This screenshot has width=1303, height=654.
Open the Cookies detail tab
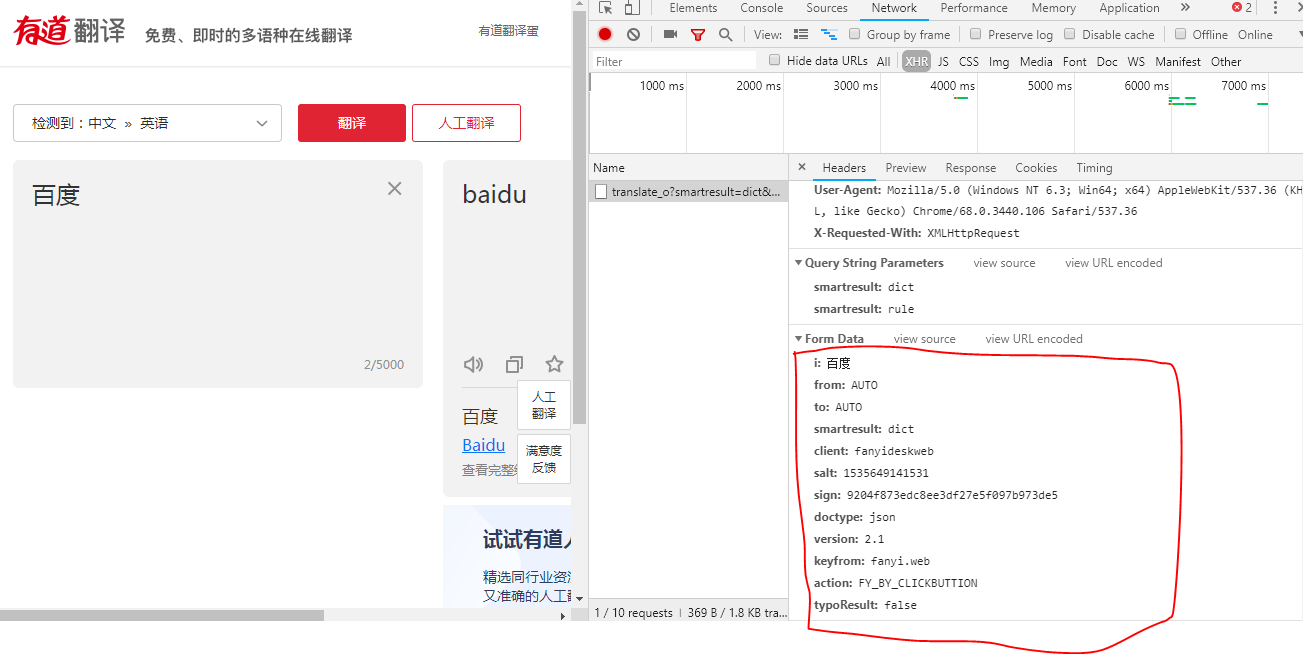(1036, 168)
